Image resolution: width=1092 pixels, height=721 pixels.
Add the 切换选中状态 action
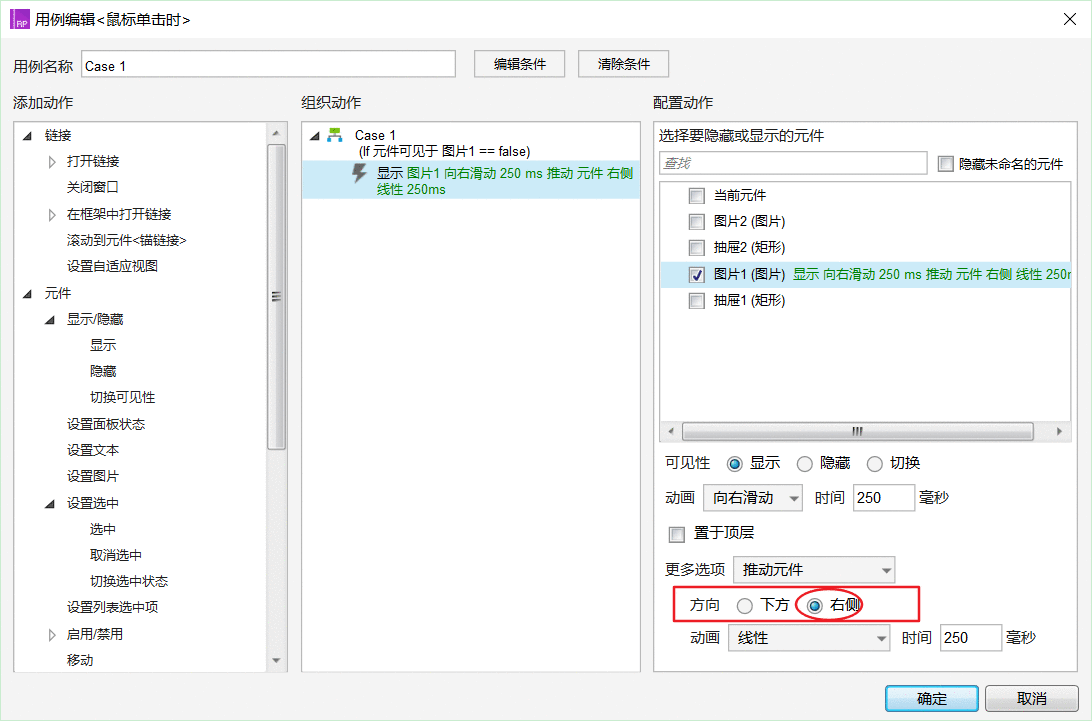[x=129, y=582]
